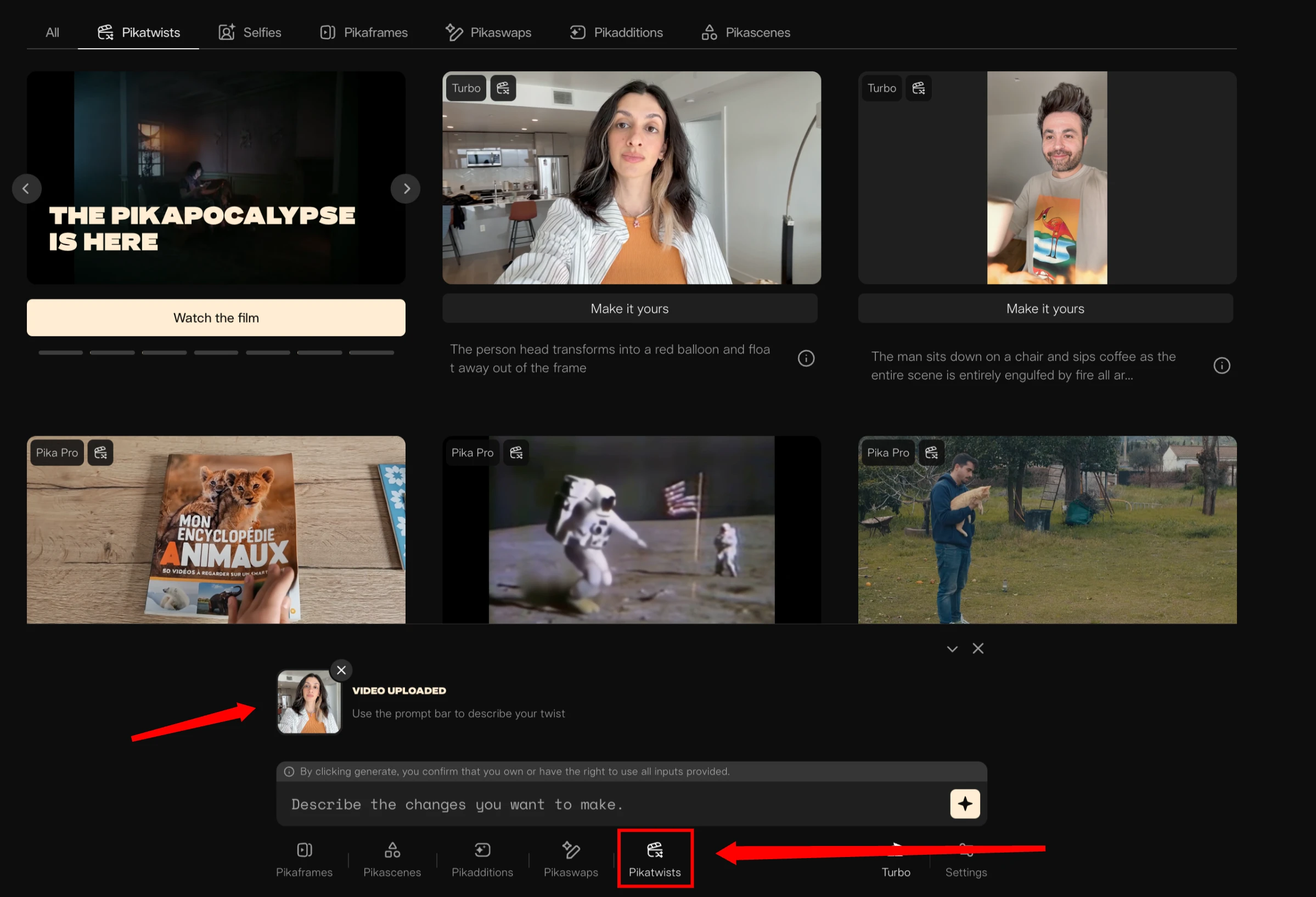
Task: Click Pika Pro badge on man-with-cat video
Action: [888, 453]
